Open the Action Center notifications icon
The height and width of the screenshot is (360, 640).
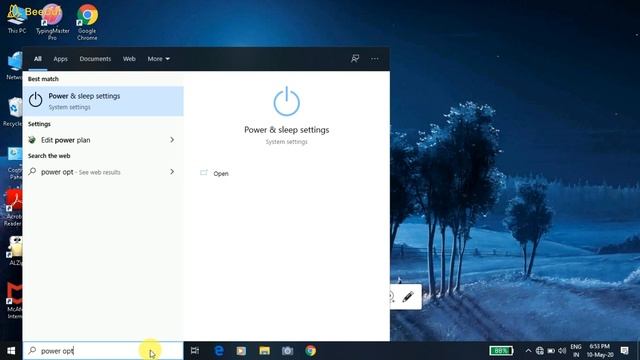click(624, 351)
